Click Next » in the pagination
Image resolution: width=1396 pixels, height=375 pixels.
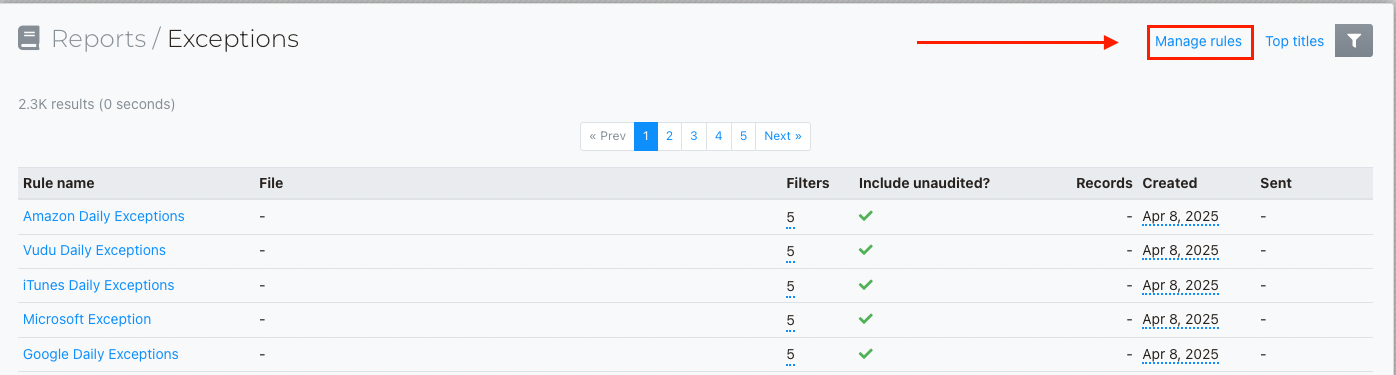tap(783, 136)
